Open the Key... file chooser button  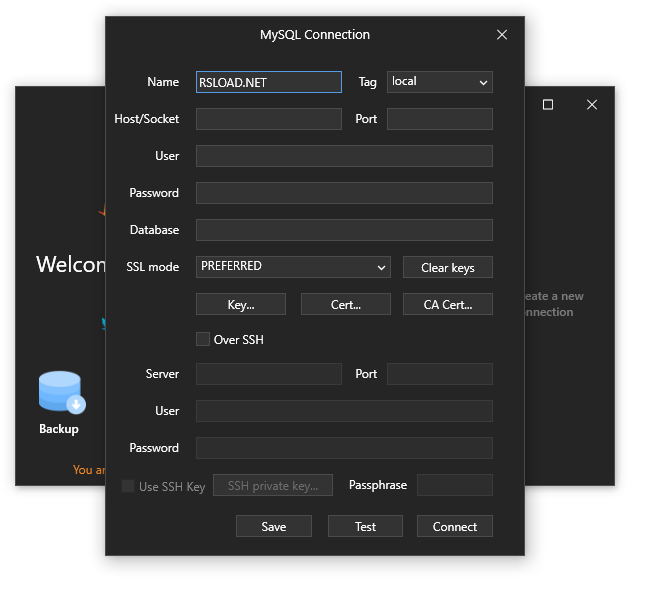pos(241,304)
